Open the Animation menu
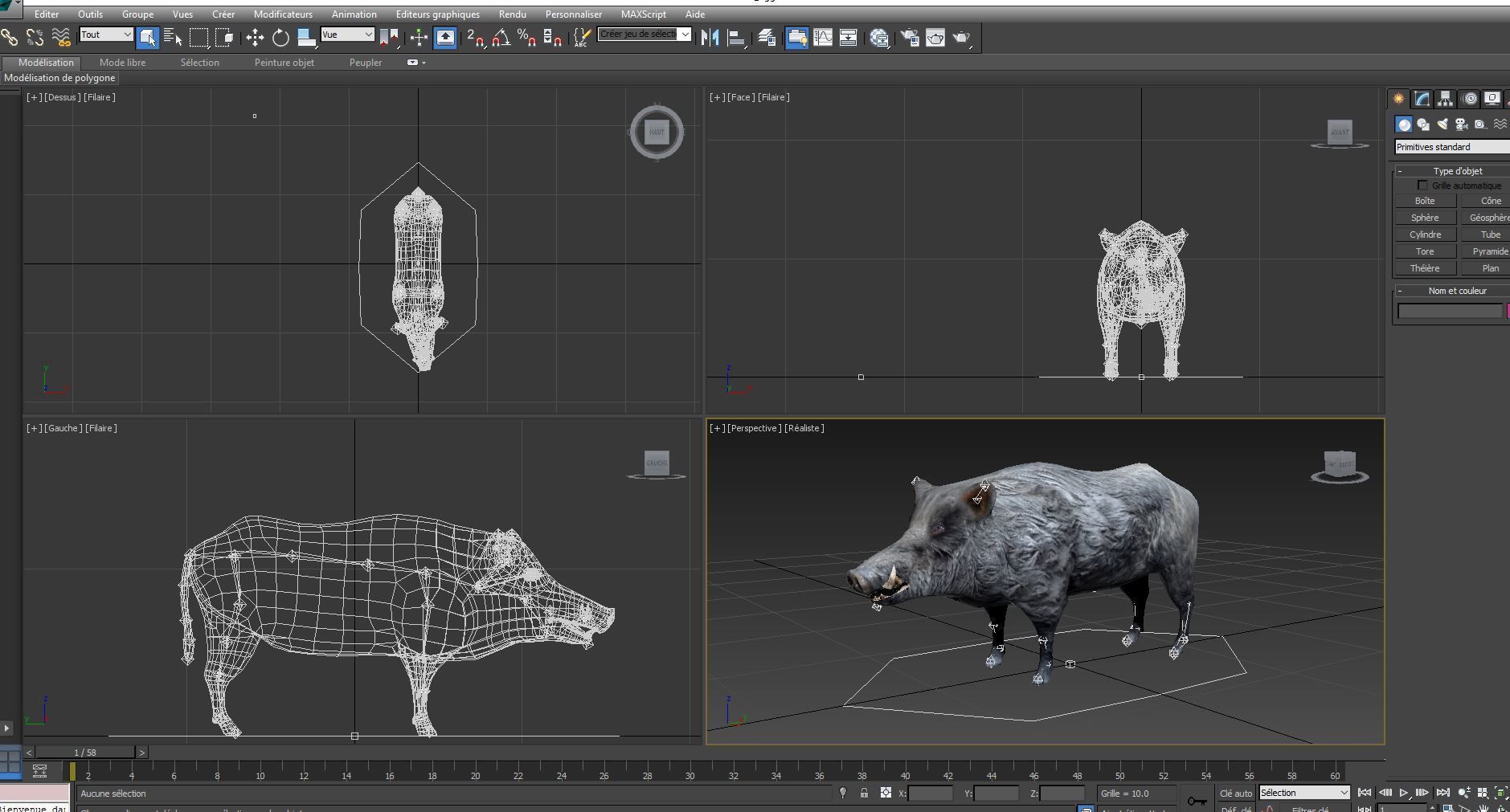This screenshot has height=812, width=1510. (354, 14)
